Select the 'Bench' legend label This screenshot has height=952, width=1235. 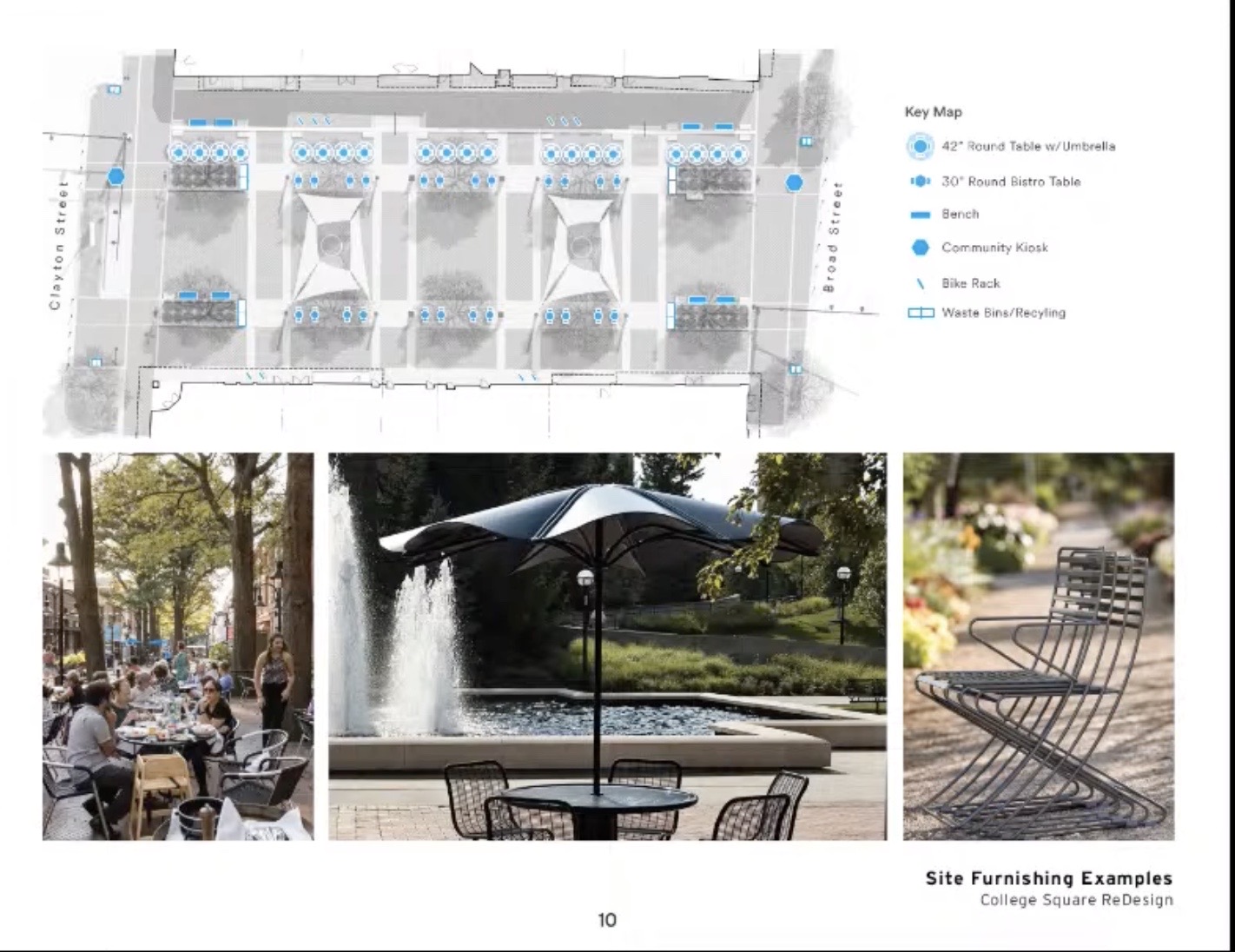960,214
